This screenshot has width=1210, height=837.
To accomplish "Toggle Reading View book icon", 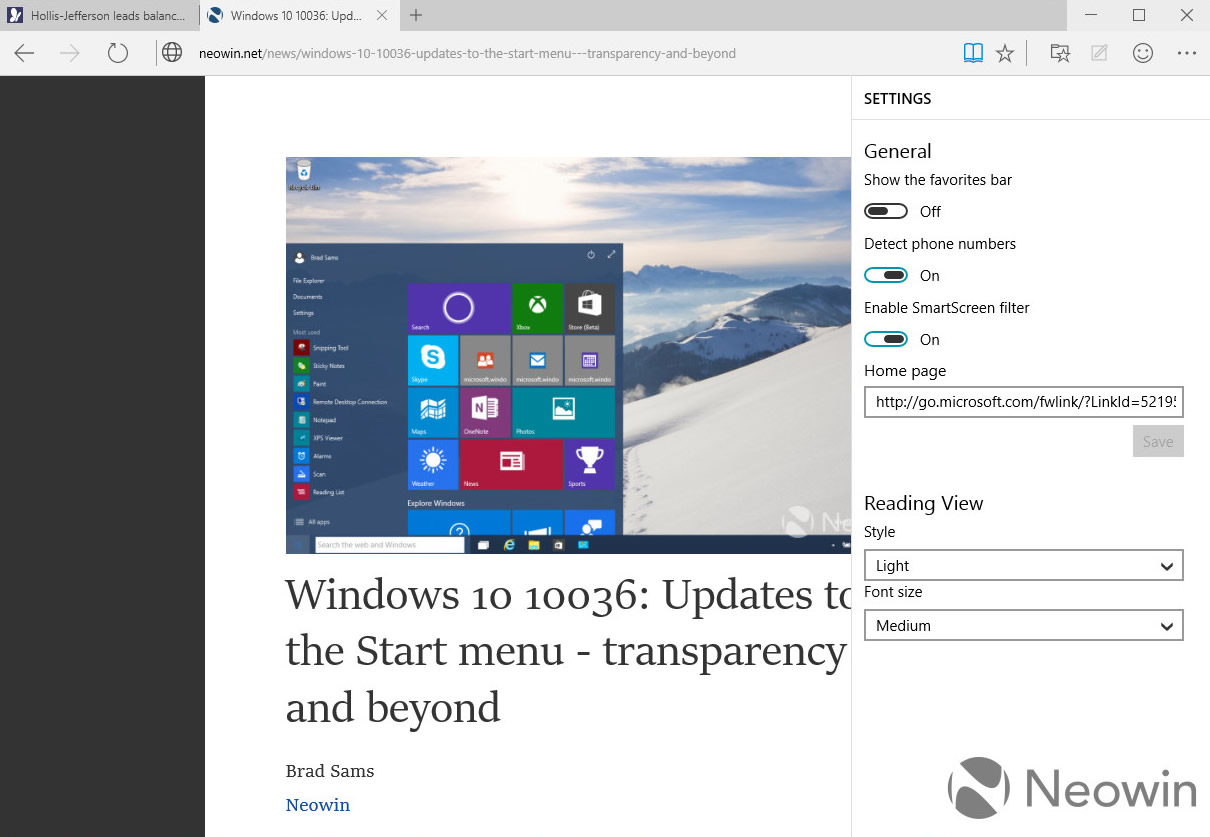I will [x=973, y=54].
